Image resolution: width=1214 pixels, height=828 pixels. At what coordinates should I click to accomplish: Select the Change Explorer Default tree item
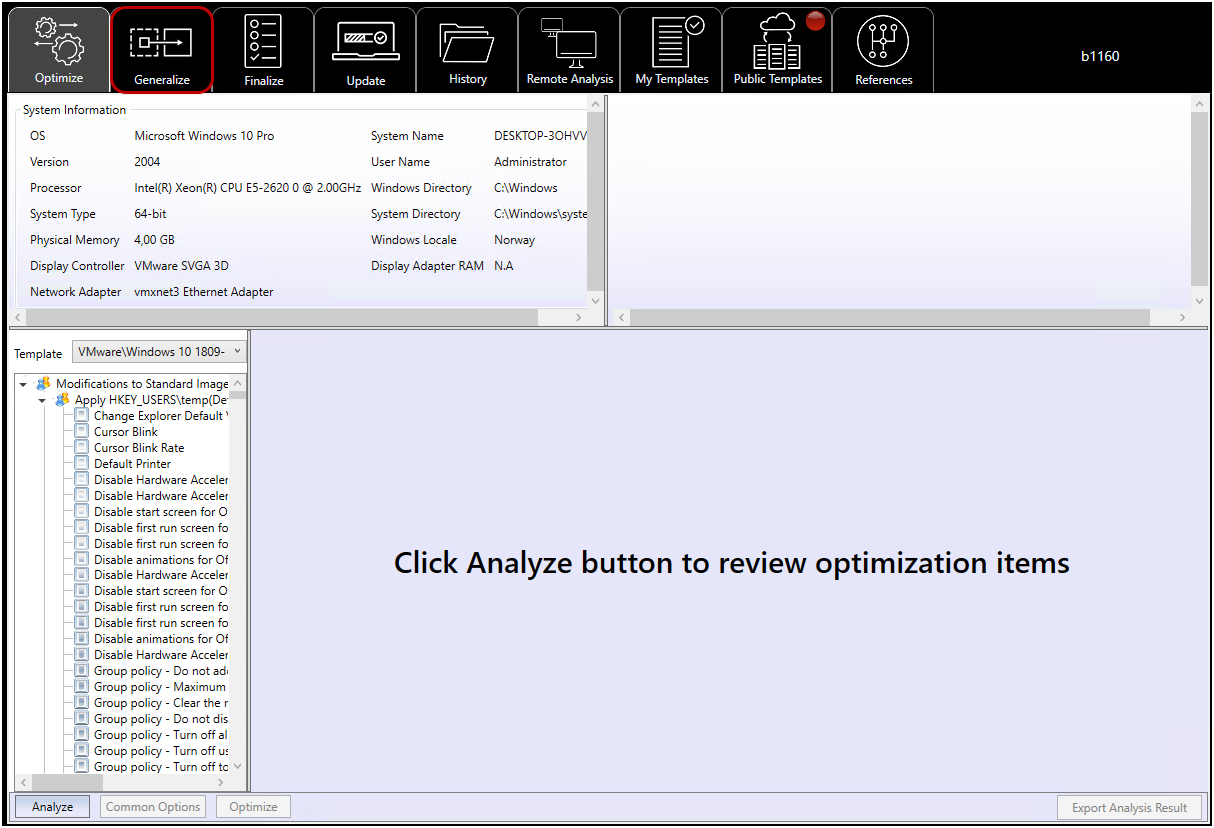click(160, 416)
